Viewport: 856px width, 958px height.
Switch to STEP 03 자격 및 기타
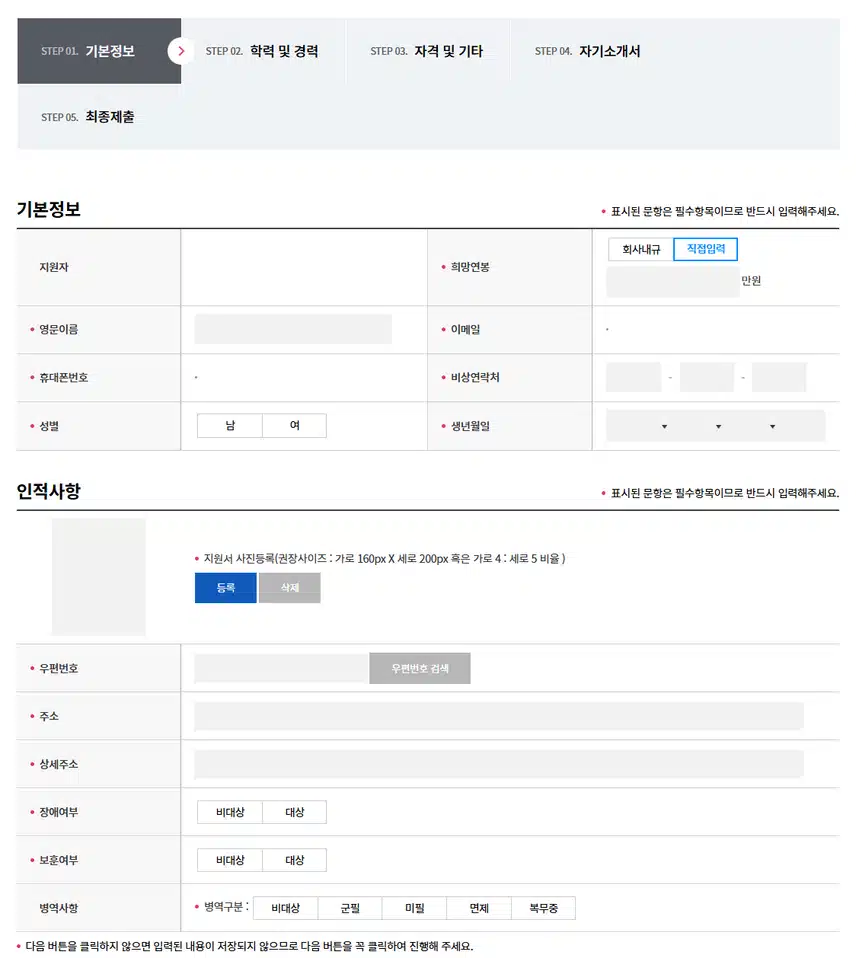pyautogui.click(x=427, y=51)
